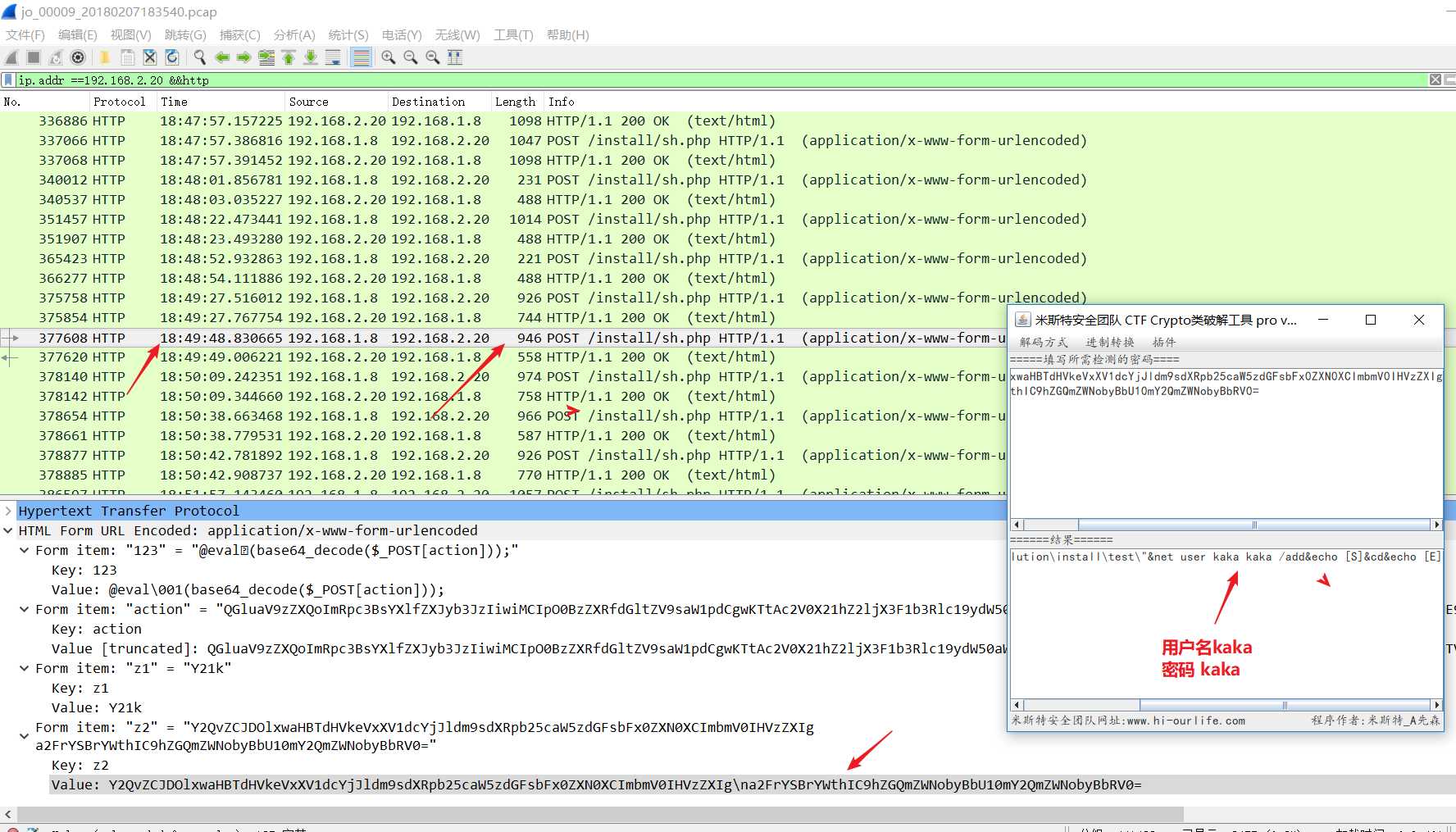This screenshot has height=832, width=1456.
Task: Open 进制转换 menu in Crypto tool
Action: click(1110, 343)
